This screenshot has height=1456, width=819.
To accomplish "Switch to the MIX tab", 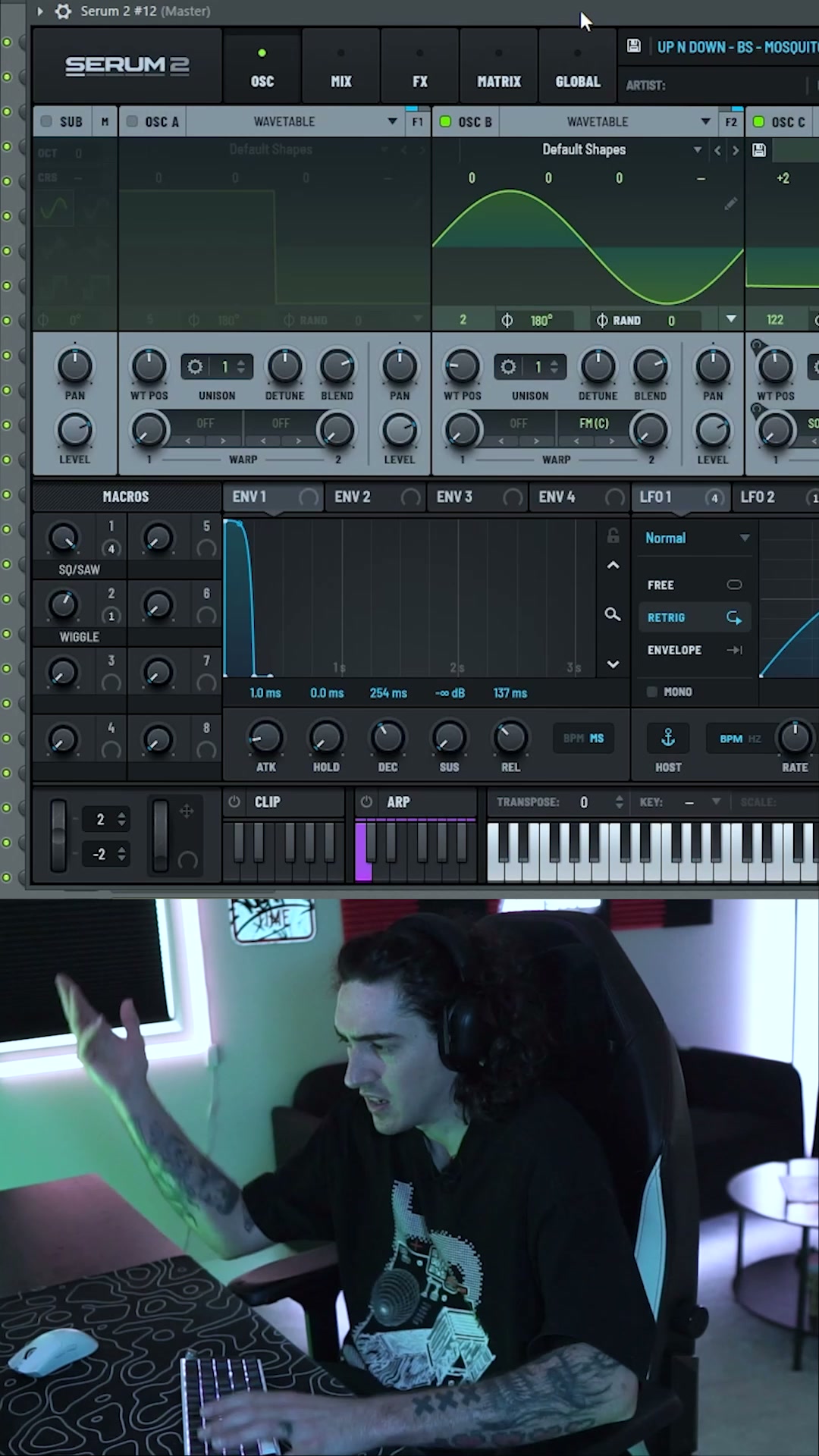I will [x=341, y=67].
